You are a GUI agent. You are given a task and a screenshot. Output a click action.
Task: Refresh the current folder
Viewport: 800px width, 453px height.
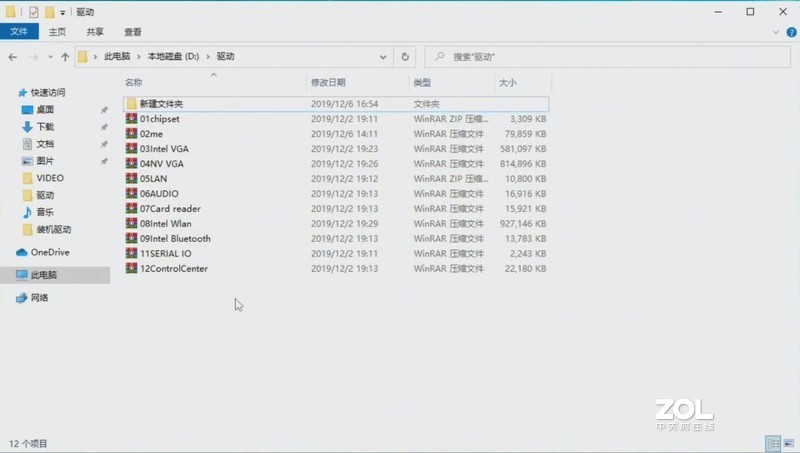click(405, 57)
